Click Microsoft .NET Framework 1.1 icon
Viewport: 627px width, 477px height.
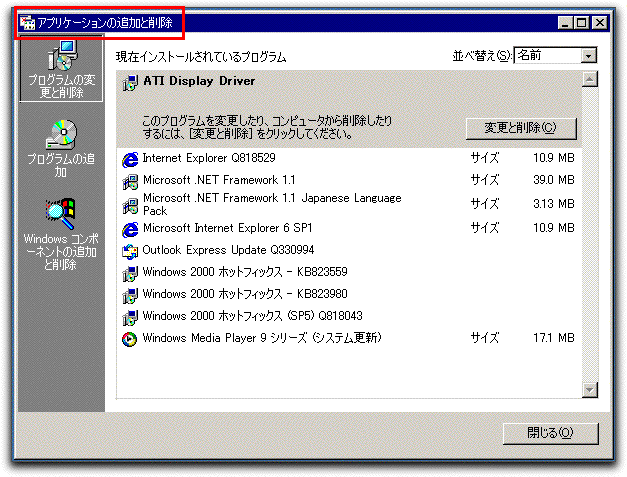[130, 182]
